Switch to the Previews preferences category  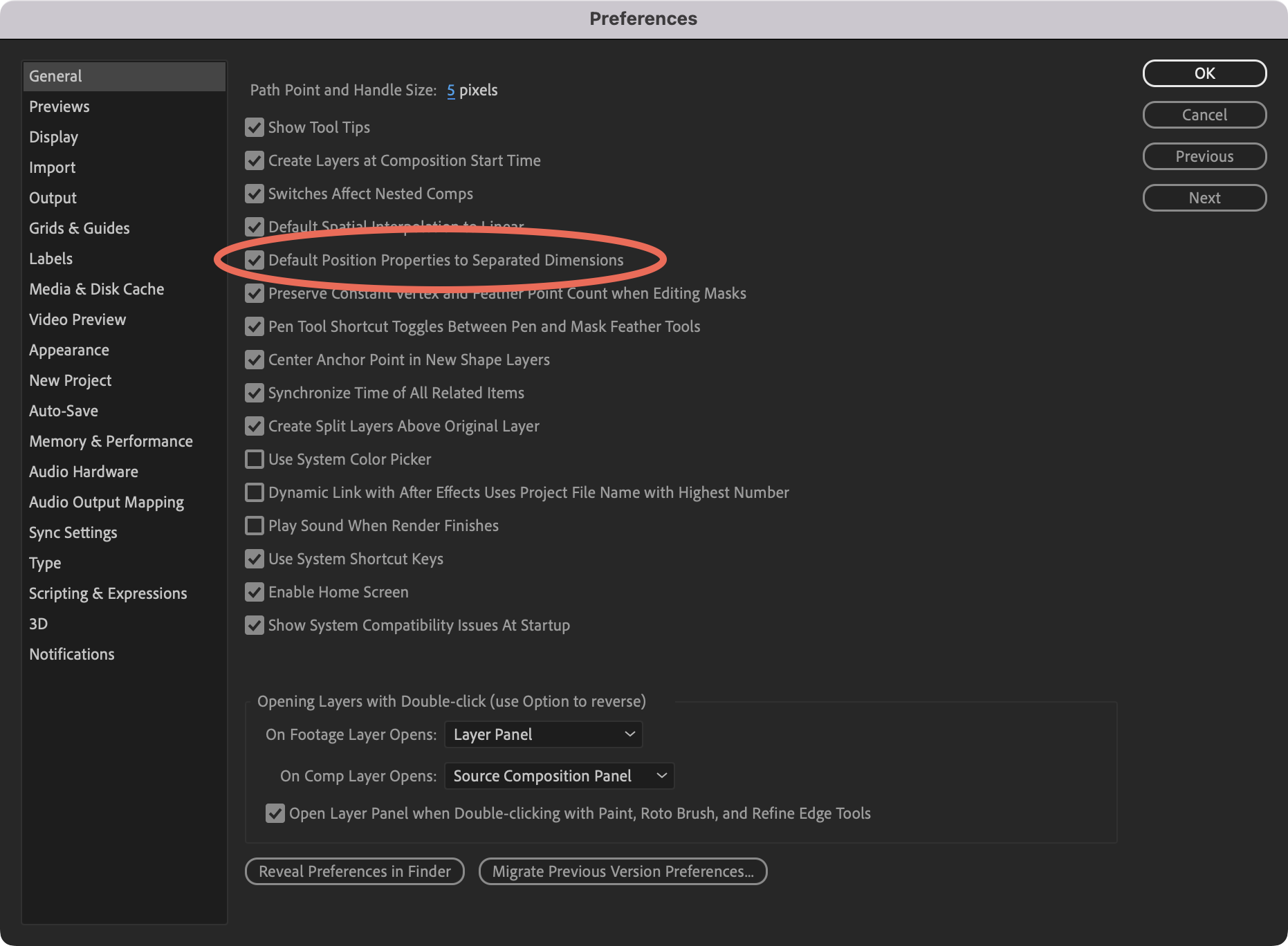click(x=59, y=106)
